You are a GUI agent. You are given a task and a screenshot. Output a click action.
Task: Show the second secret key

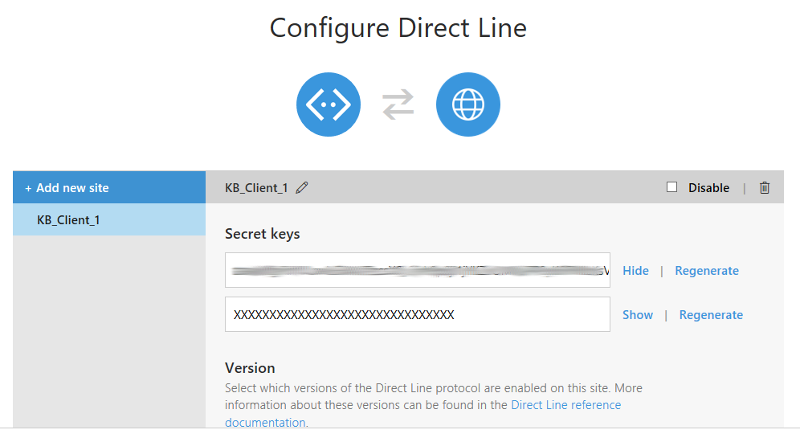pyautogui.click(x=637, y=315)
